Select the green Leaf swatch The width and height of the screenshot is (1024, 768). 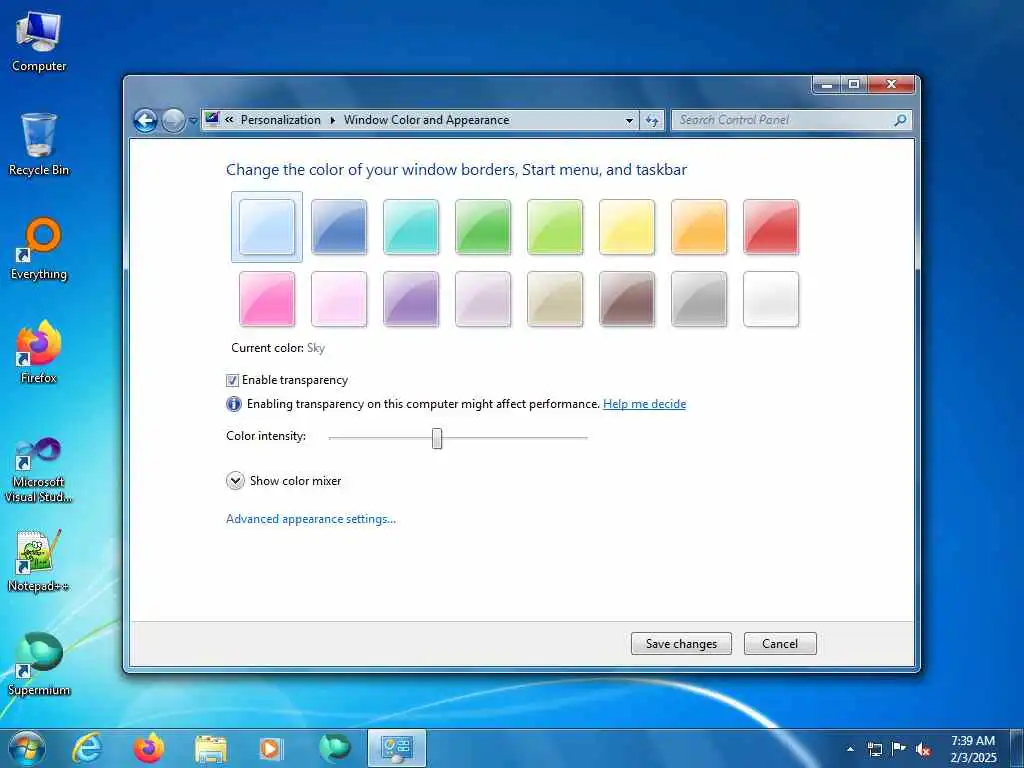483,227
